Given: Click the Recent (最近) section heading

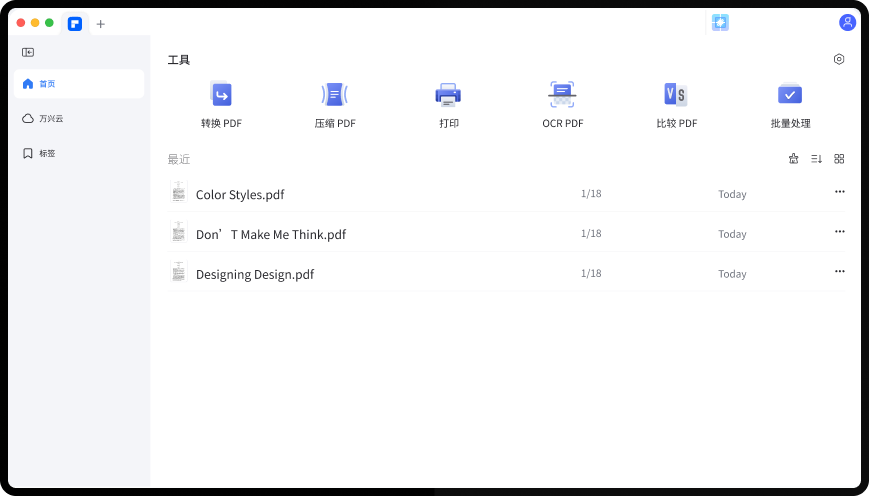Looking at the screenshot, I should (x=179, y=160).
